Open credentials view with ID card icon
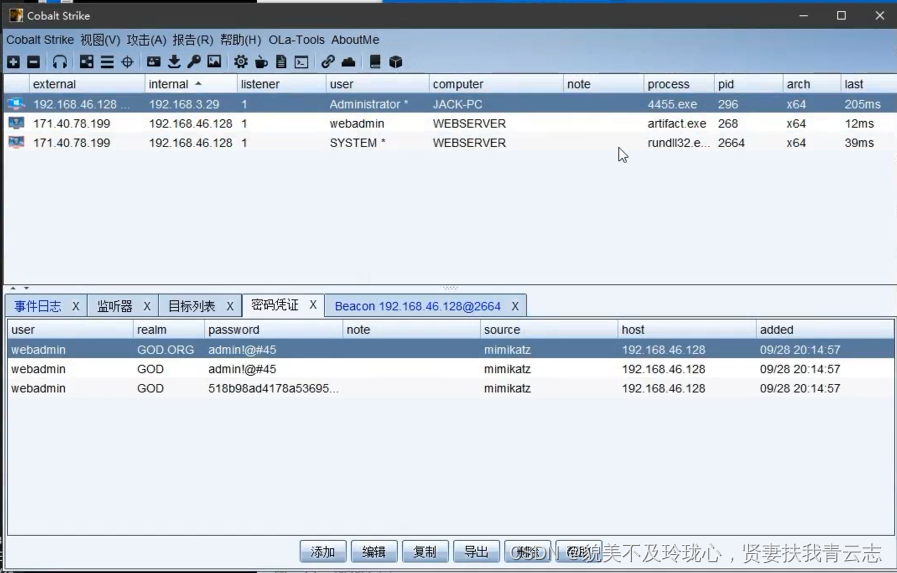The height and width of the screenshot is (573, 897). pos(153,62)
